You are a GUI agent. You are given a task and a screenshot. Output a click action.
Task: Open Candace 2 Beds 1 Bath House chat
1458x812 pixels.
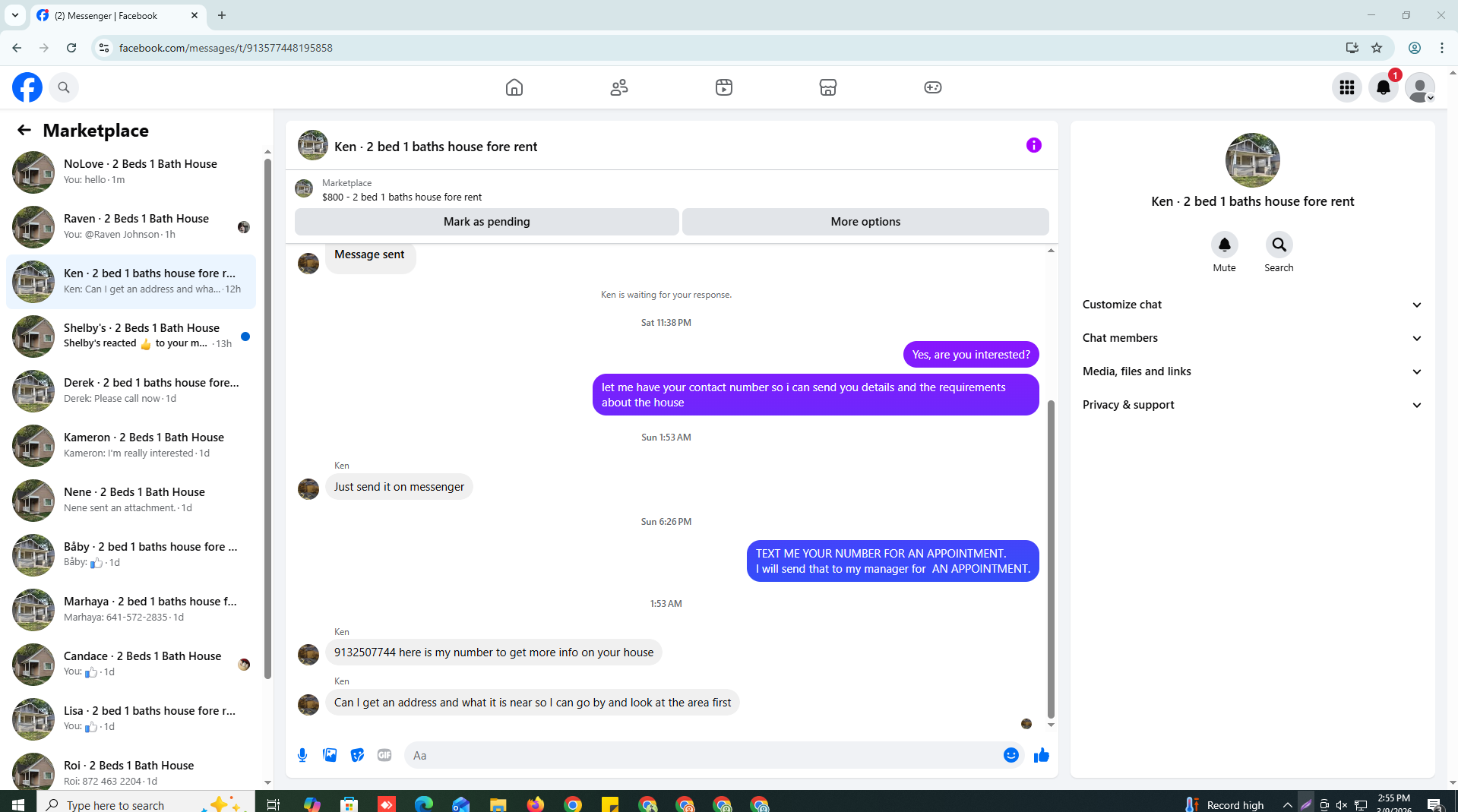(x=131, y=664)
